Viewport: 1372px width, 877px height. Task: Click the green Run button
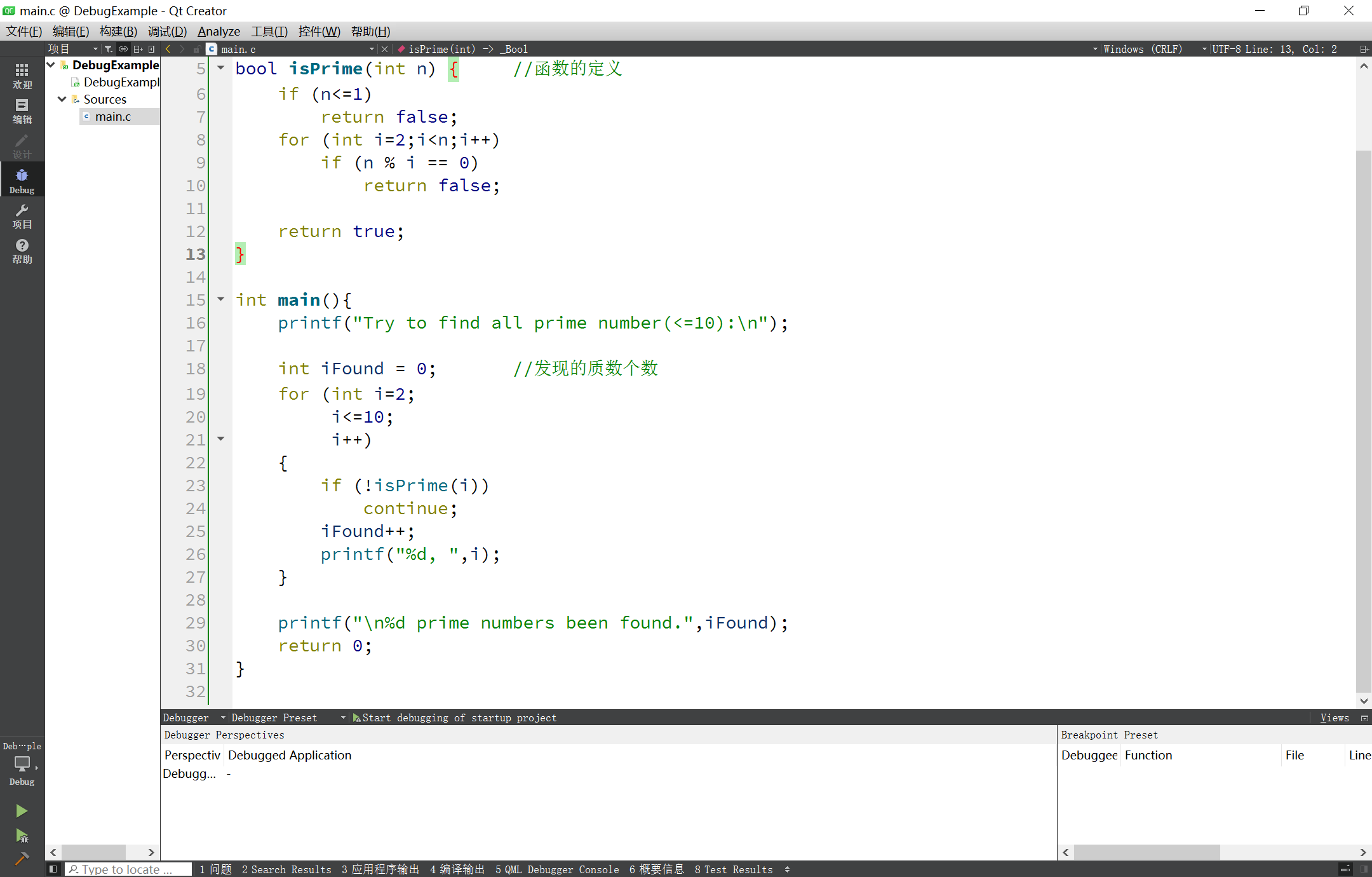tap(21, 810)
